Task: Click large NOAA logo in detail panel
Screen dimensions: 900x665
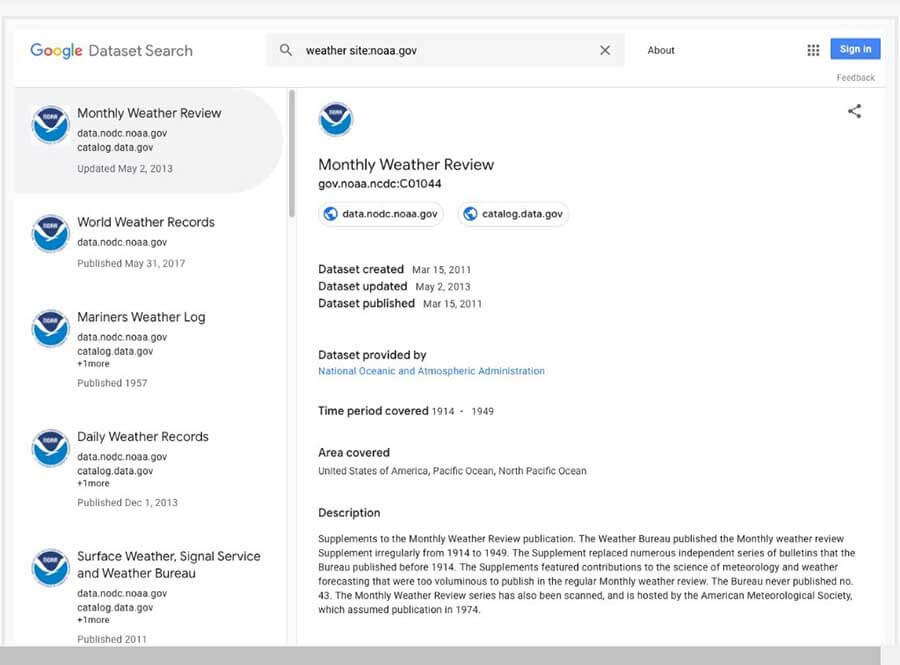Action: [335, 119]
